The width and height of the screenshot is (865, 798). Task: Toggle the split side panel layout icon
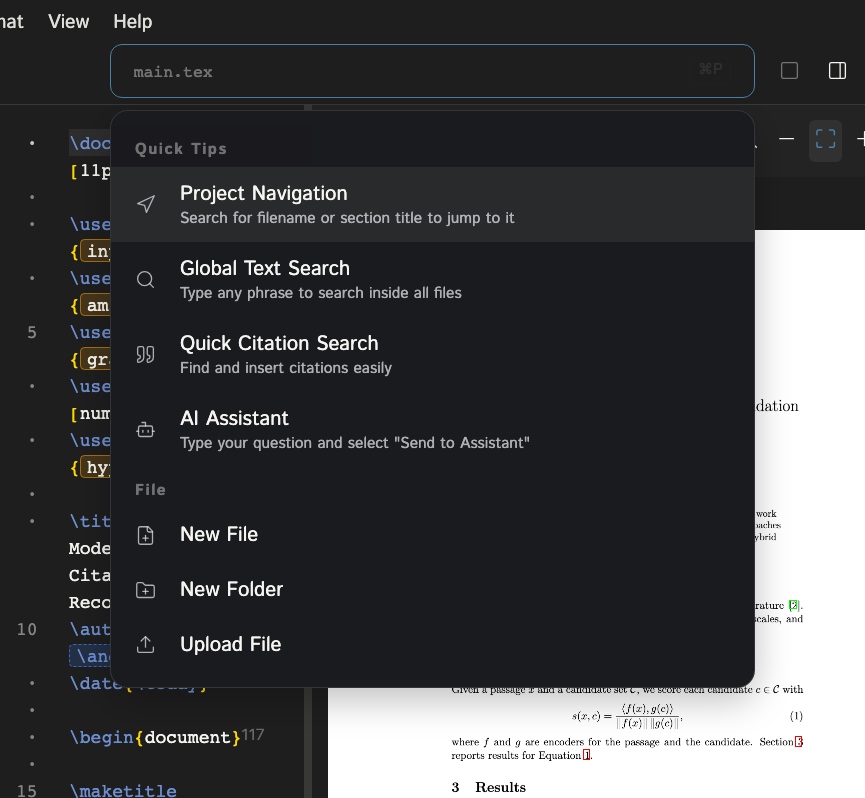837,71
